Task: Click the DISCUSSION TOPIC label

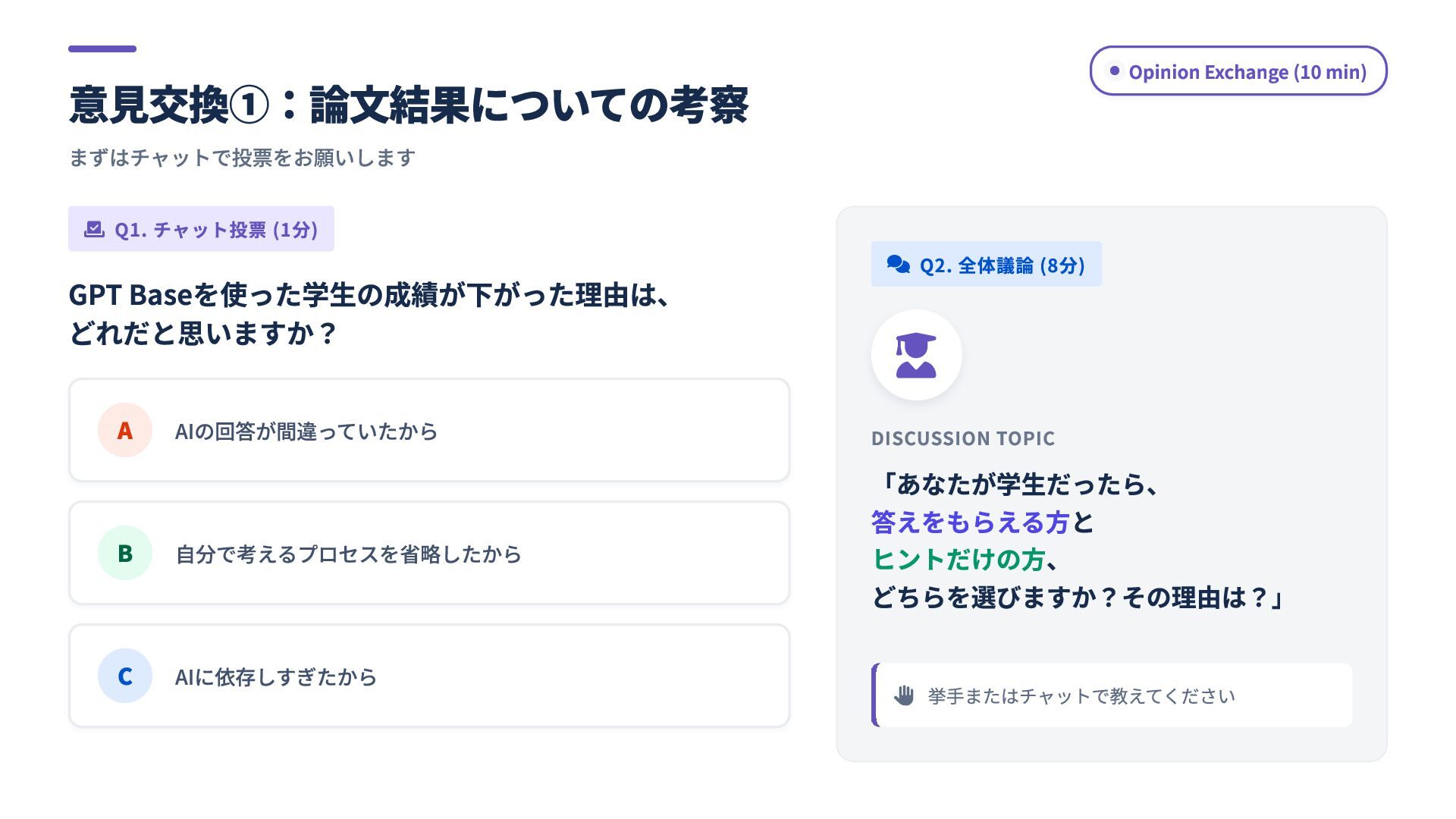Action: pos(962,438)
